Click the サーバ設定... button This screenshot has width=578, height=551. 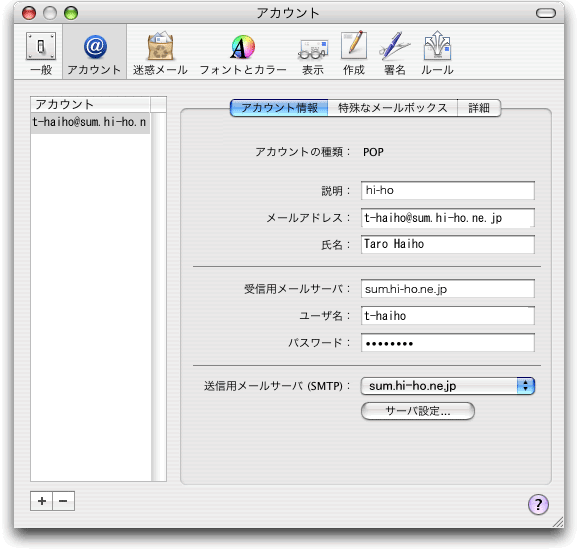coord(418,411)
